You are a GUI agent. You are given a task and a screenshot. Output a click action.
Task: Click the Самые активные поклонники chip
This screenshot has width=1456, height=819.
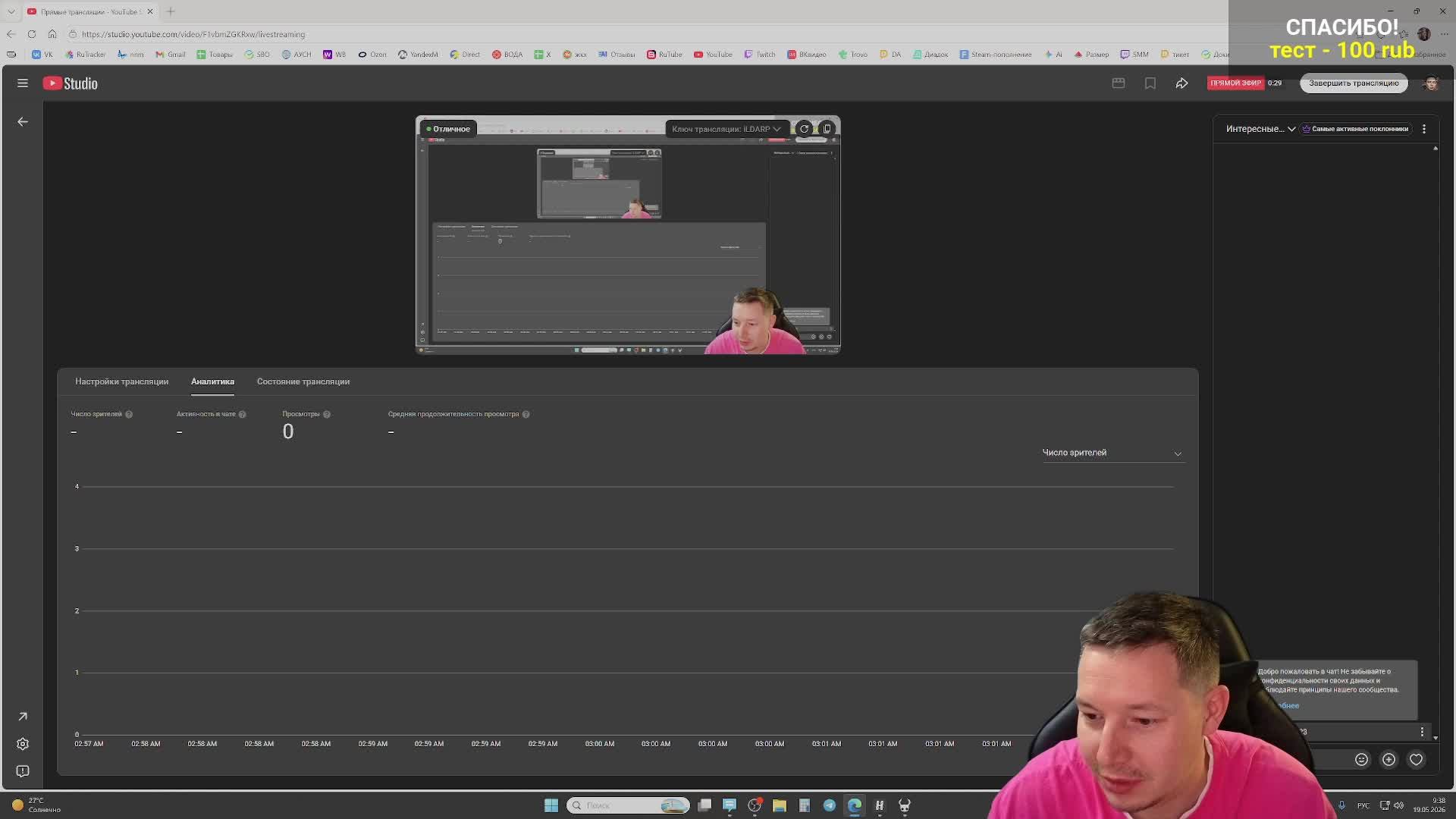pos(1355,129)
